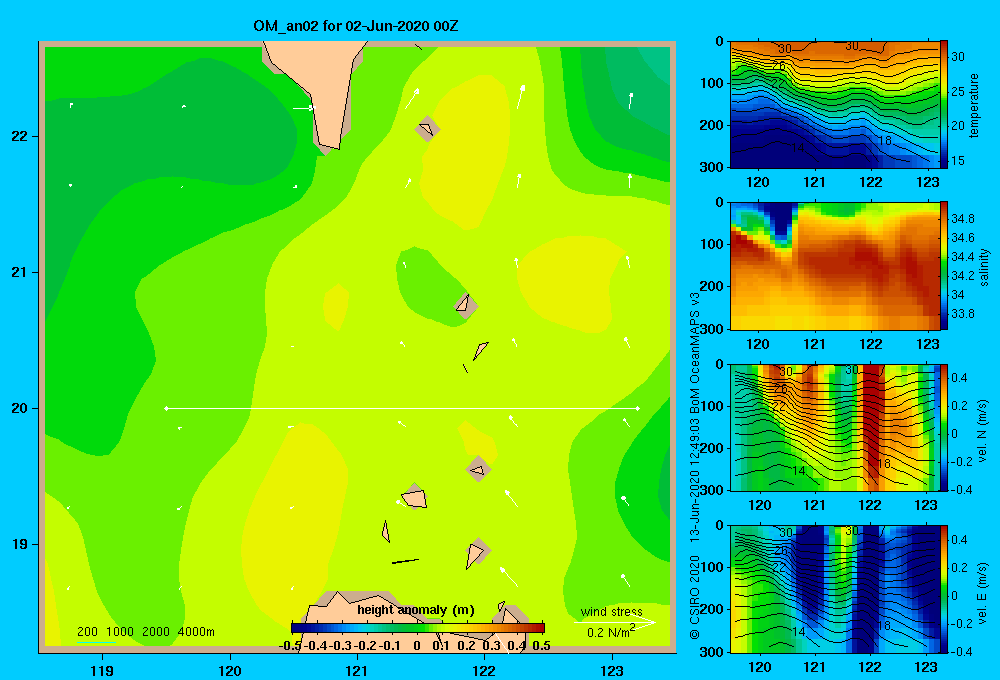Click the vel. N colorbar
This screenshot has width=1000, height=680.
click(944, 427)
